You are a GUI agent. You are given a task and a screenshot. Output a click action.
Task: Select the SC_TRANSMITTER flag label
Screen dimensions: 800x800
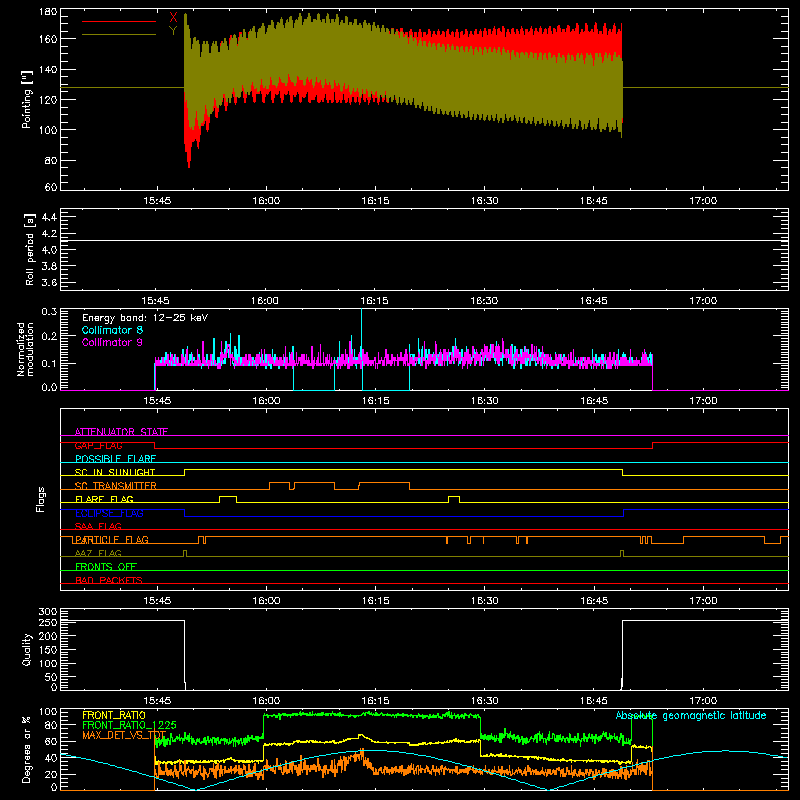115,486
